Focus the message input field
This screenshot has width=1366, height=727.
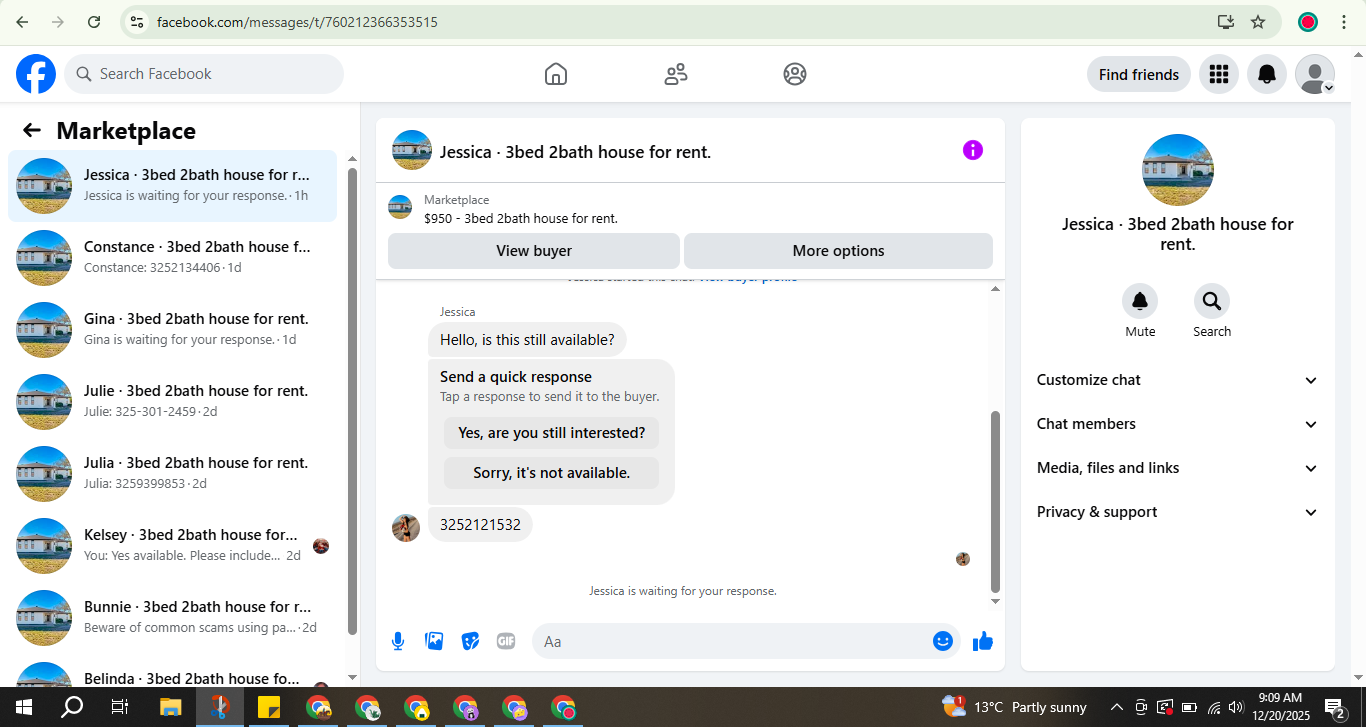732,641
